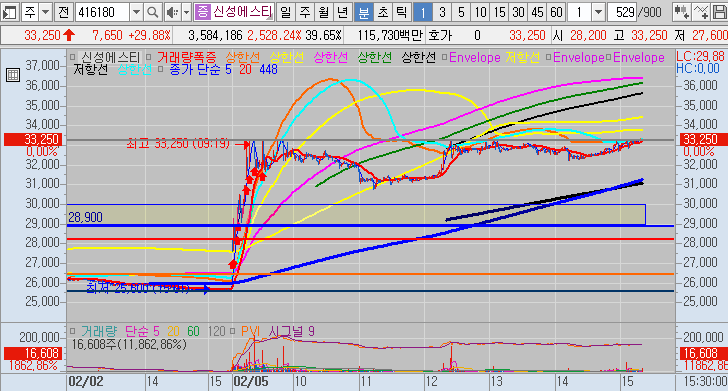Screen dimensions: 728x391
Task: Click the 시그널 9 label
Action: pos(292,331)
